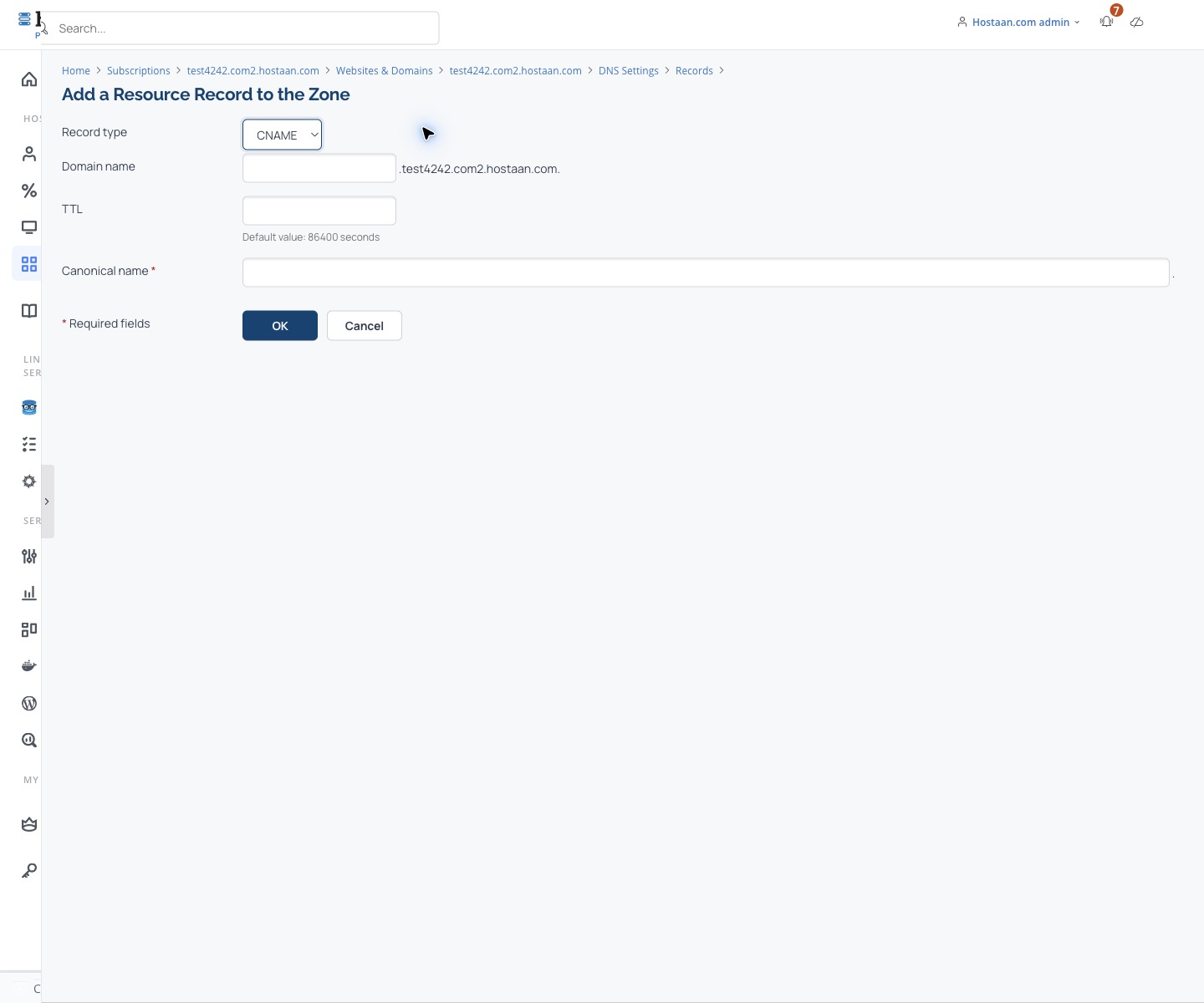Open Customers via sidebar person icon
The image size is (1204, 1003).
[x=29, y=154]
